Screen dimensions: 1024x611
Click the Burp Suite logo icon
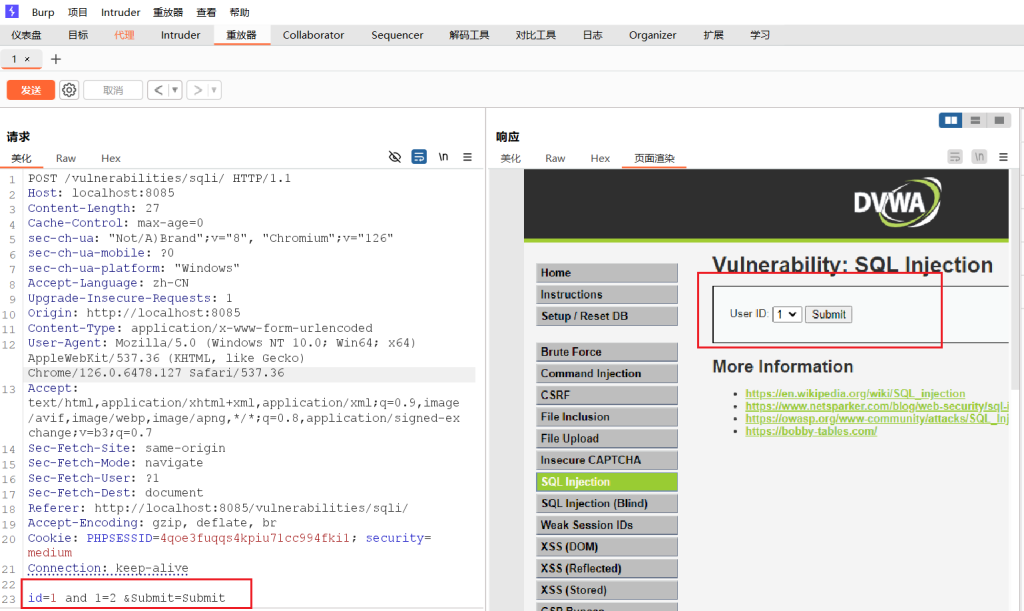tap(12, 12)
